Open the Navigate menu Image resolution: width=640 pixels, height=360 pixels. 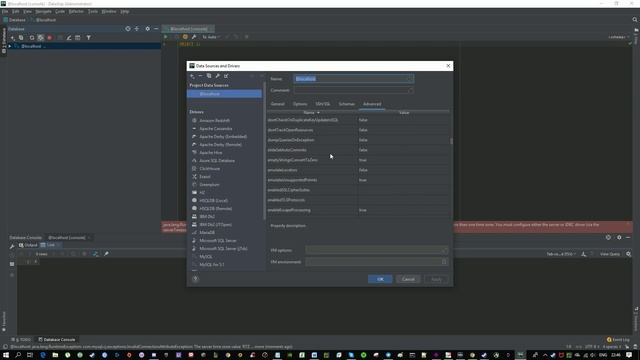pyautogui.click(x=43, y=11)
